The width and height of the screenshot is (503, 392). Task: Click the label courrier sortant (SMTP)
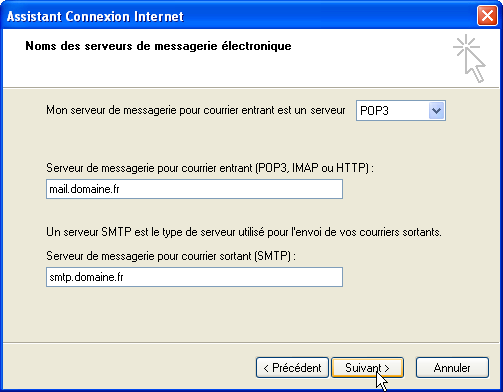(171, 256)
